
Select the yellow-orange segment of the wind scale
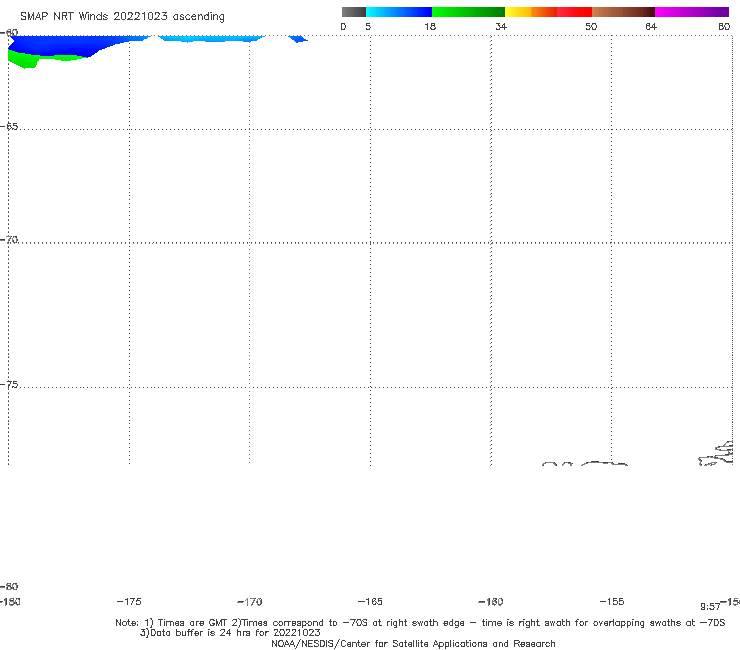pos(531,12)
